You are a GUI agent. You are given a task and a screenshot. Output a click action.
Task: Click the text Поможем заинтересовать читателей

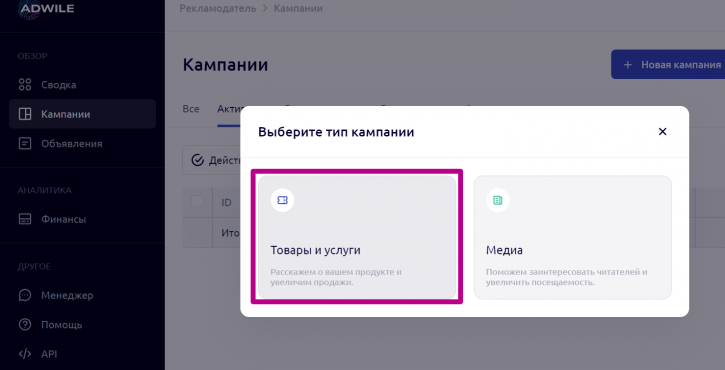[x=566, y=272]
